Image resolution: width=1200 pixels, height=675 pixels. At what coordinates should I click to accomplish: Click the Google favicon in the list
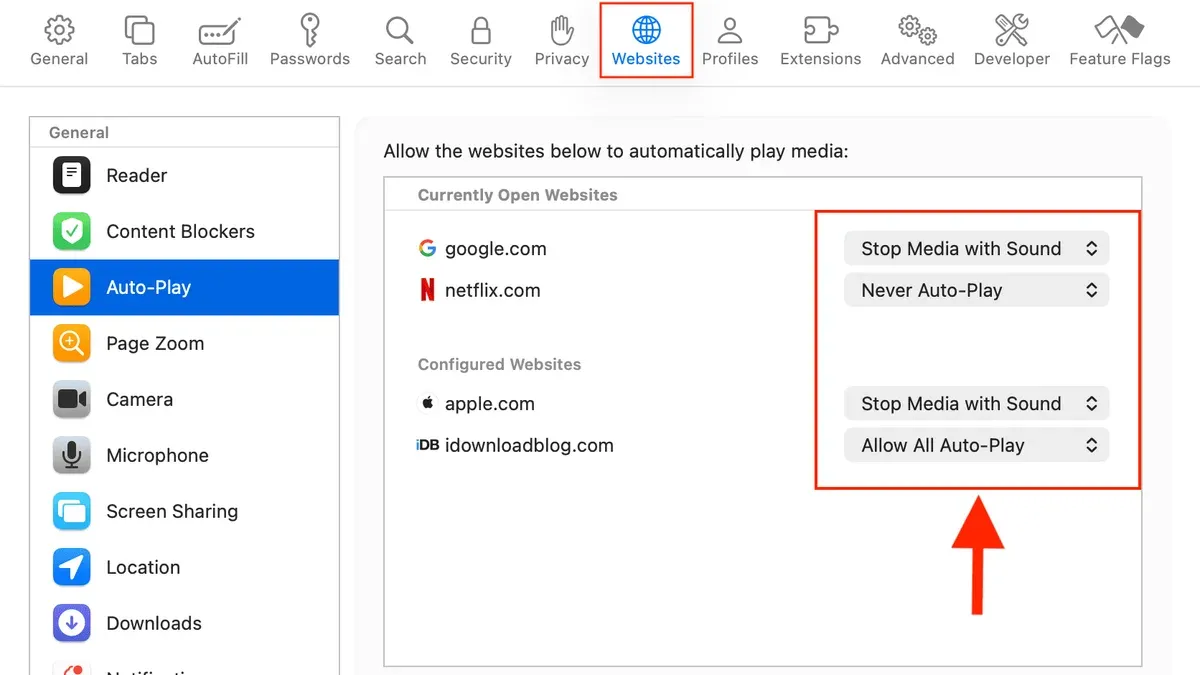click(x=427, y=248)
